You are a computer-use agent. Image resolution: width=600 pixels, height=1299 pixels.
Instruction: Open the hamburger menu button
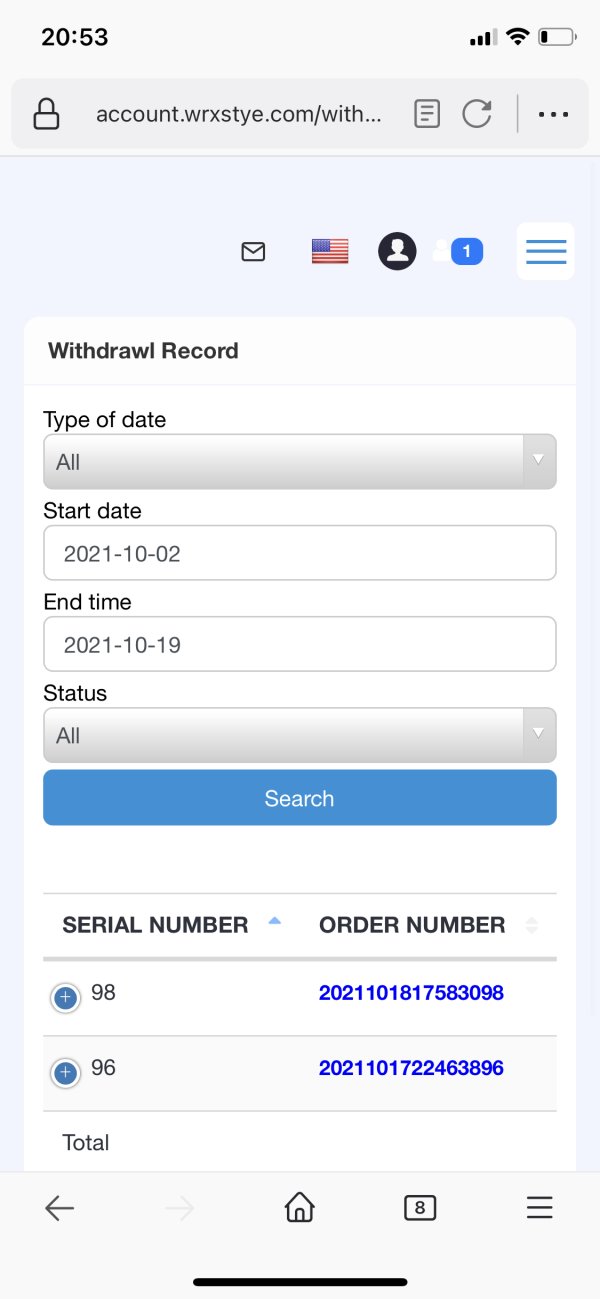(546, 251)
